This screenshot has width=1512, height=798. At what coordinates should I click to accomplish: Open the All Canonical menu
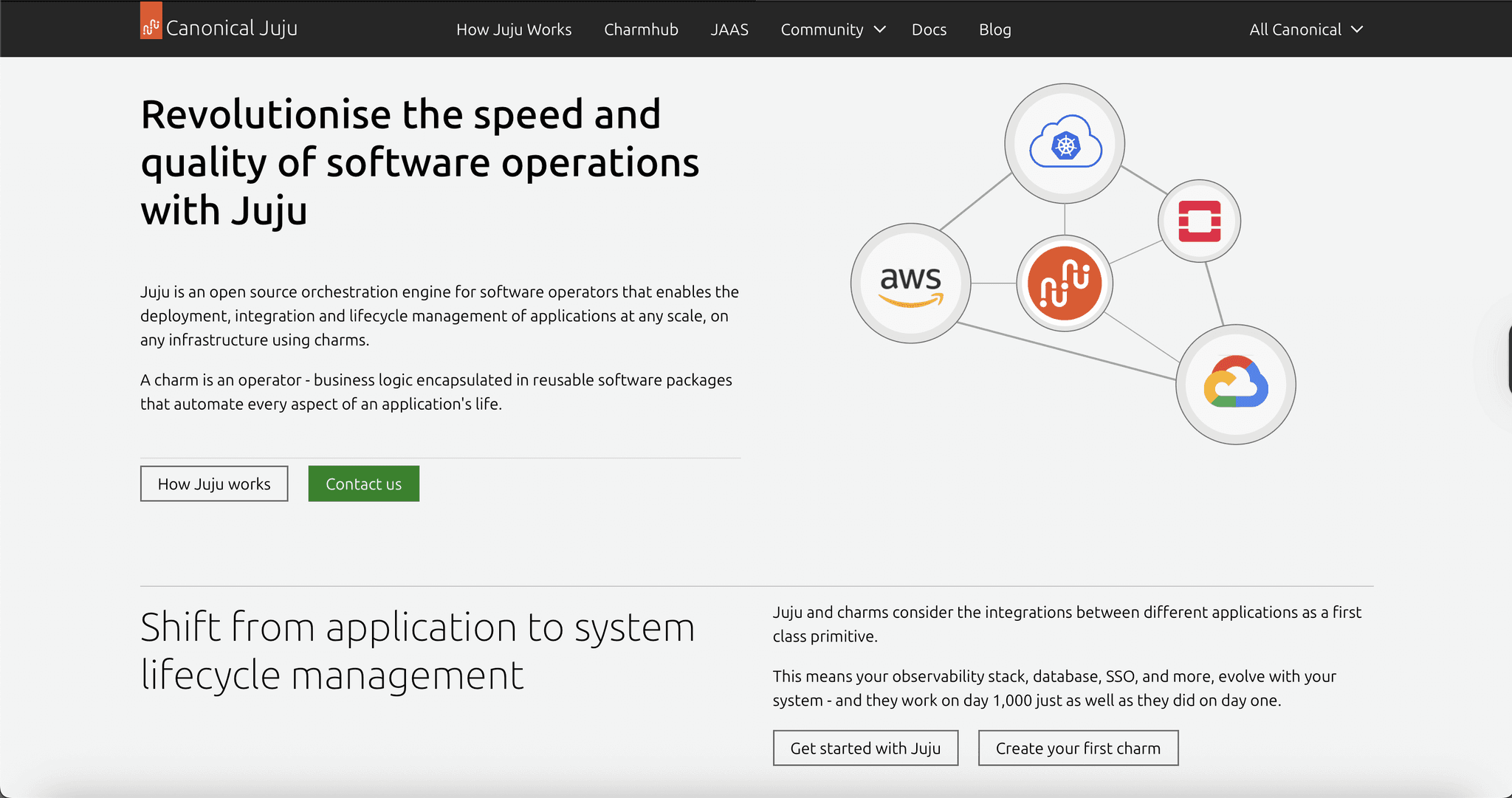pos(1295,30)
